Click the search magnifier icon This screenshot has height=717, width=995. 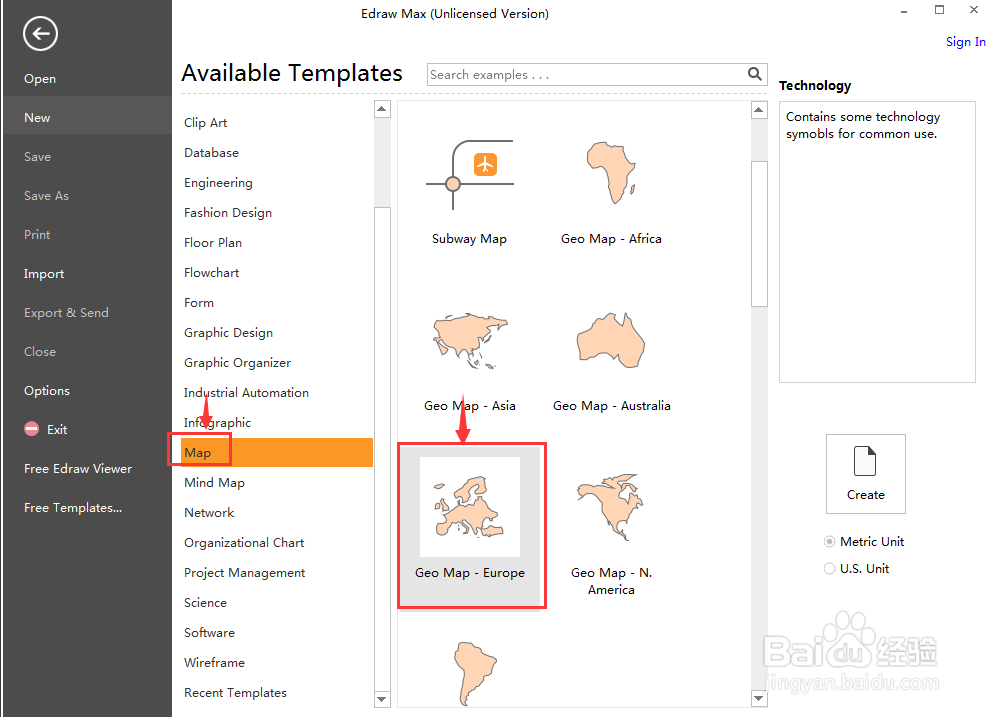point(754,74)
